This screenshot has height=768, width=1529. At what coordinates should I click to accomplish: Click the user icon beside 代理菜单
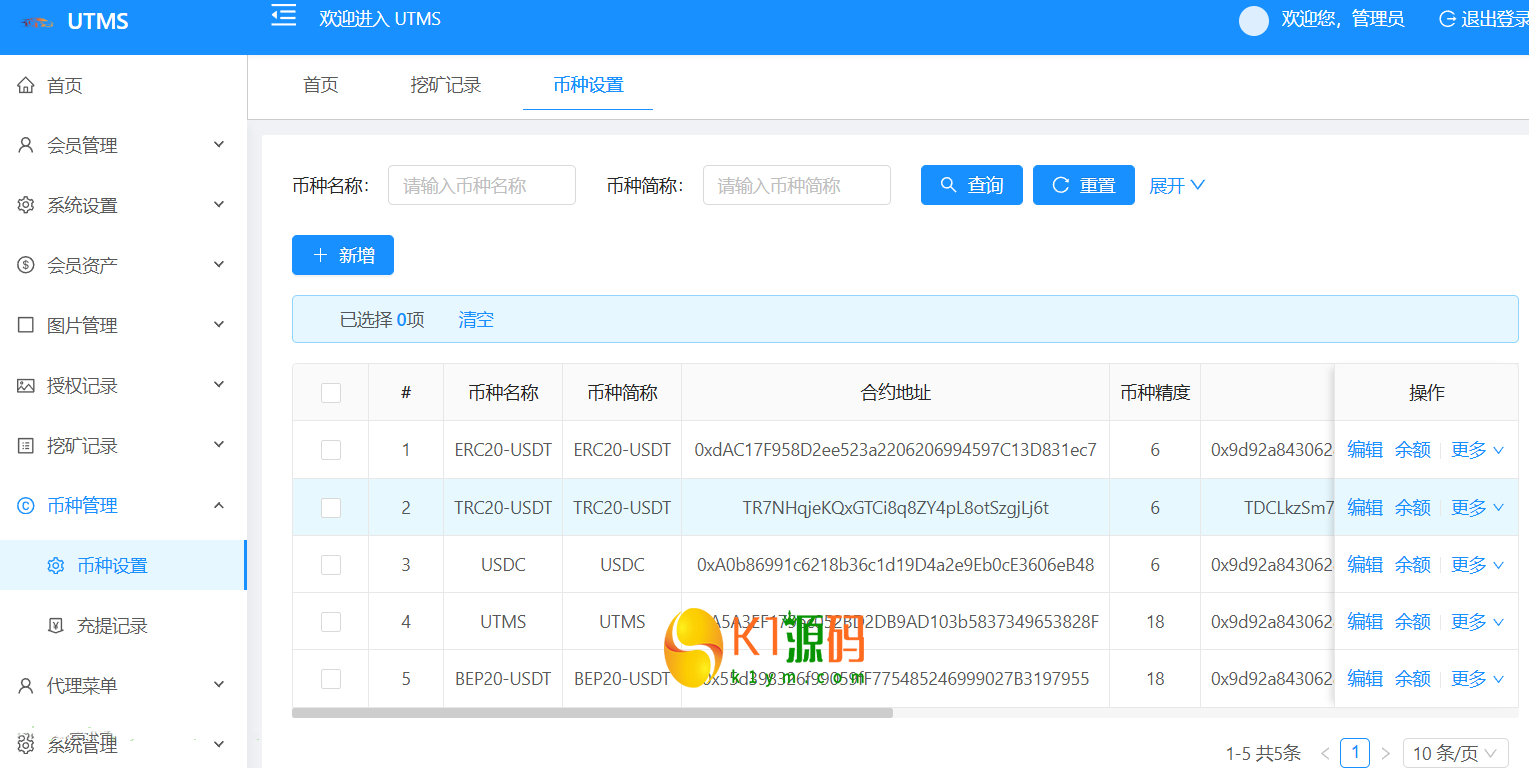coord(26,685)
